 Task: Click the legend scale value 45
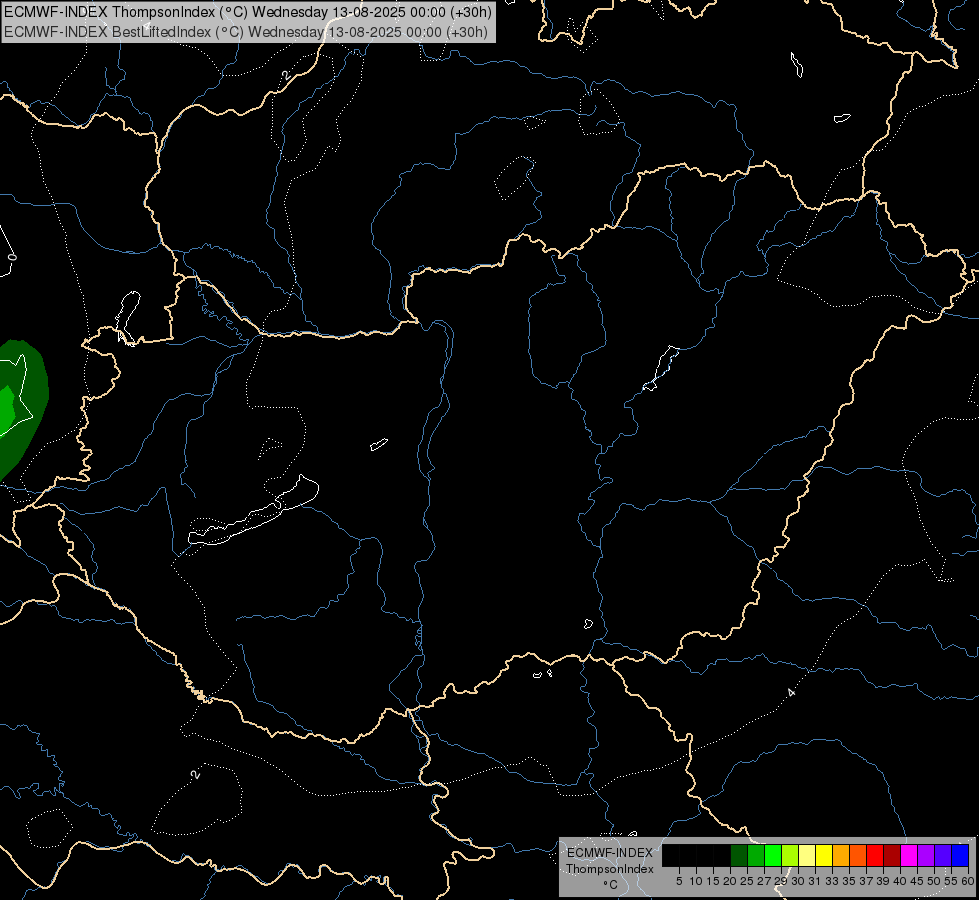(917, 881)
